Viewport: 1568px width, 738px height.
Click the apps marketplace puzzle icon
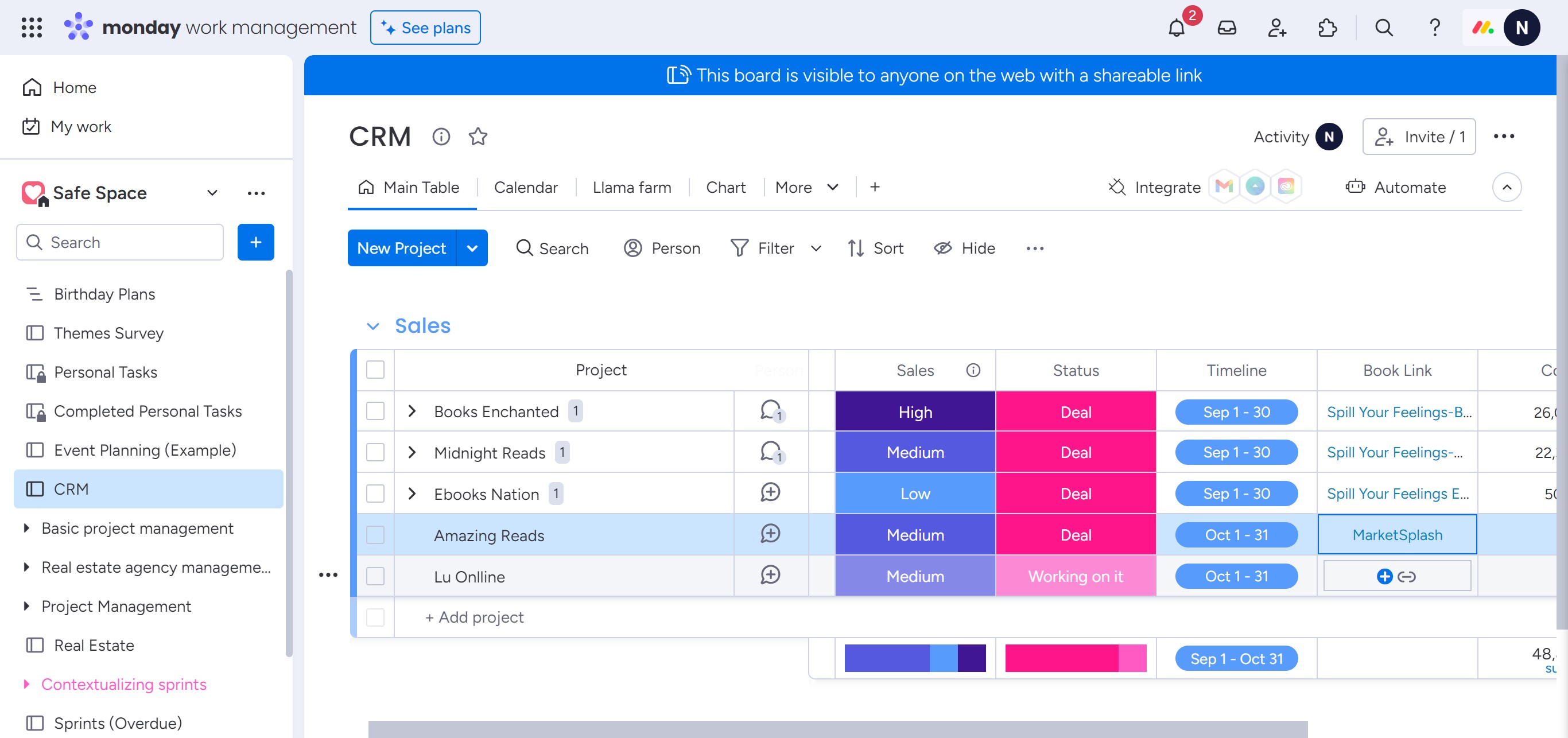pyautogui.click(x=1327, y=28)
